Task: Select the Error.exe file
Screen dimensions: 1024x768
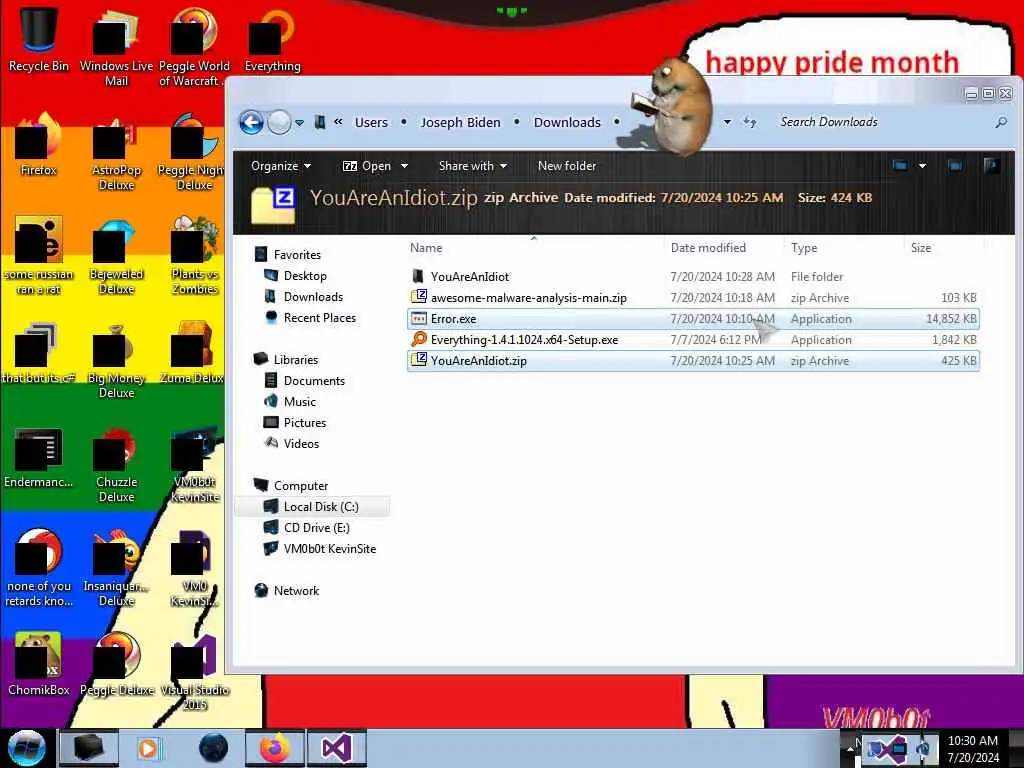Action: 693,319
